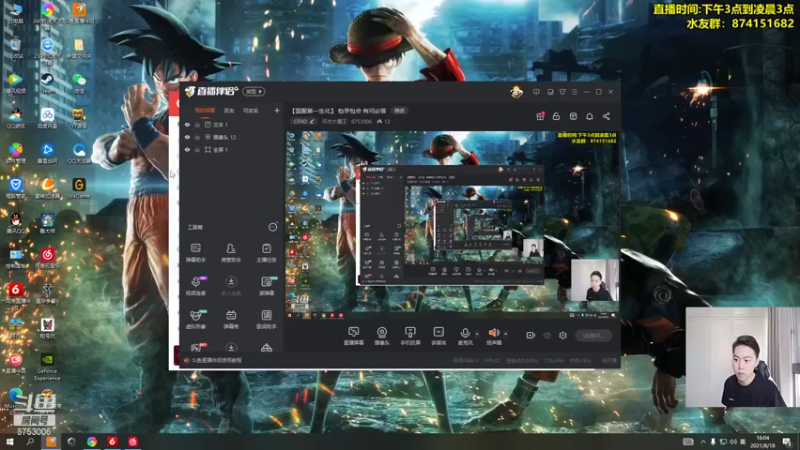Click the colorful browser icon in taskbar
The width and height of the screenshot is (800, 450).
point(92,441)
